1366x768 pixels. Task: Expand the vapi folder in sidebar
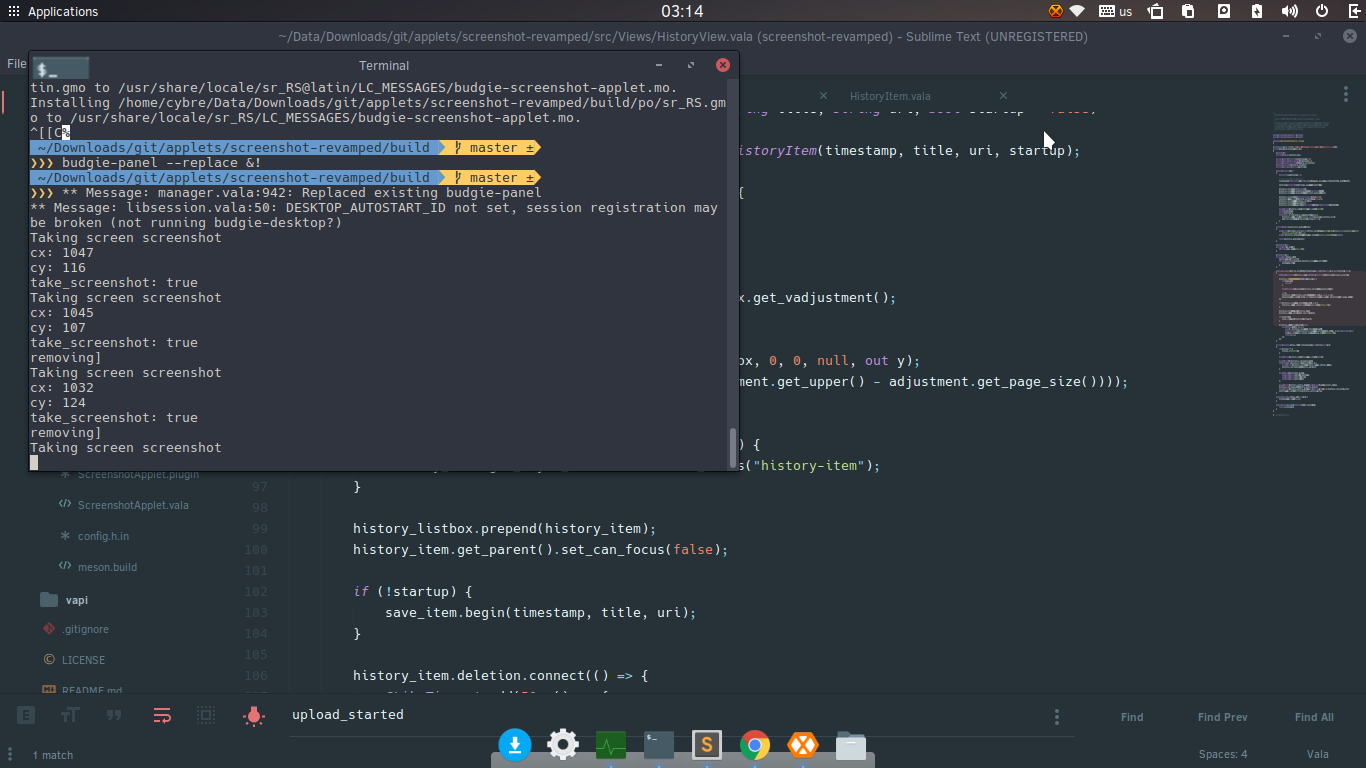77,600
